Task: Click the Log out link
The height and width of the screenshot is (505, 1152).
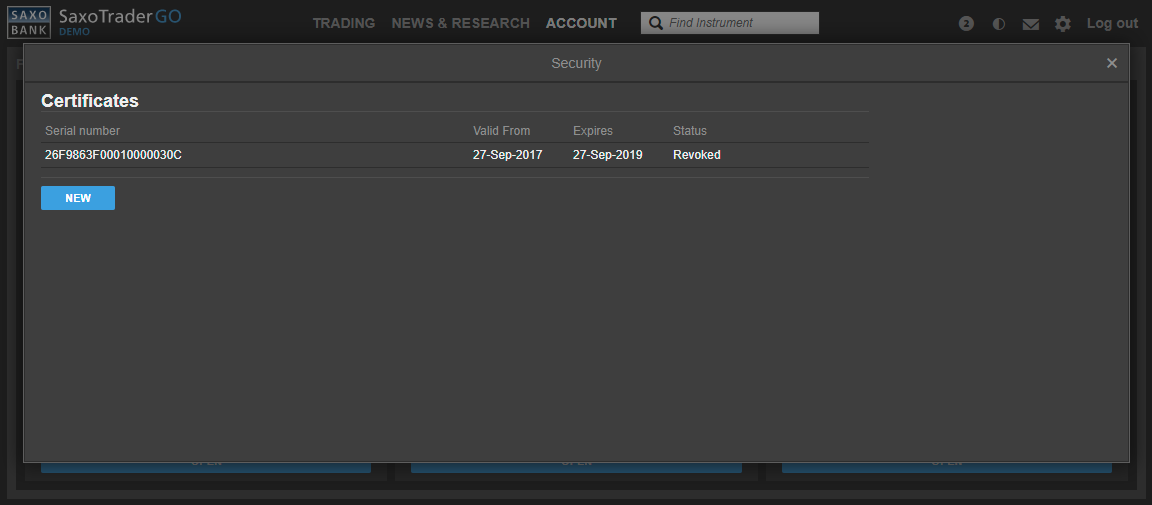Action: click(1112, 23)
